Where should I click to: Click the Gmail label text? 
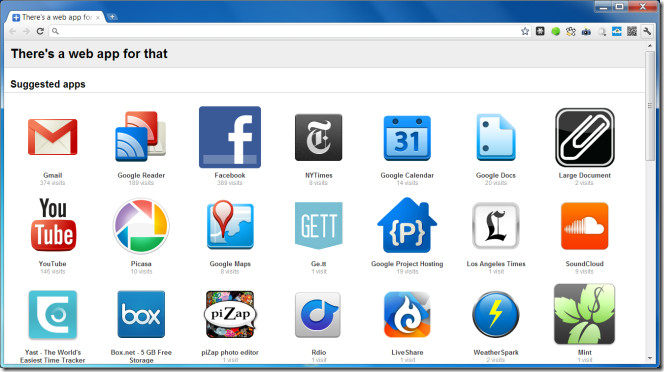(53, 175)
